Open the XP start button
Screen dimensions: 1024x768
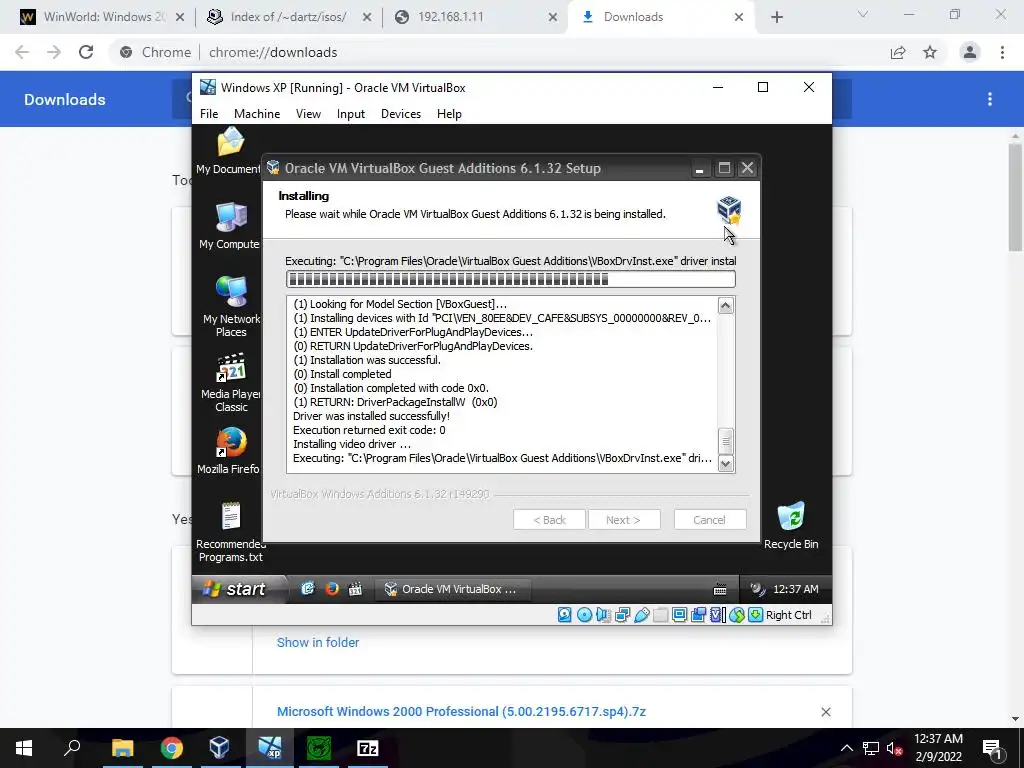[239, 589]
